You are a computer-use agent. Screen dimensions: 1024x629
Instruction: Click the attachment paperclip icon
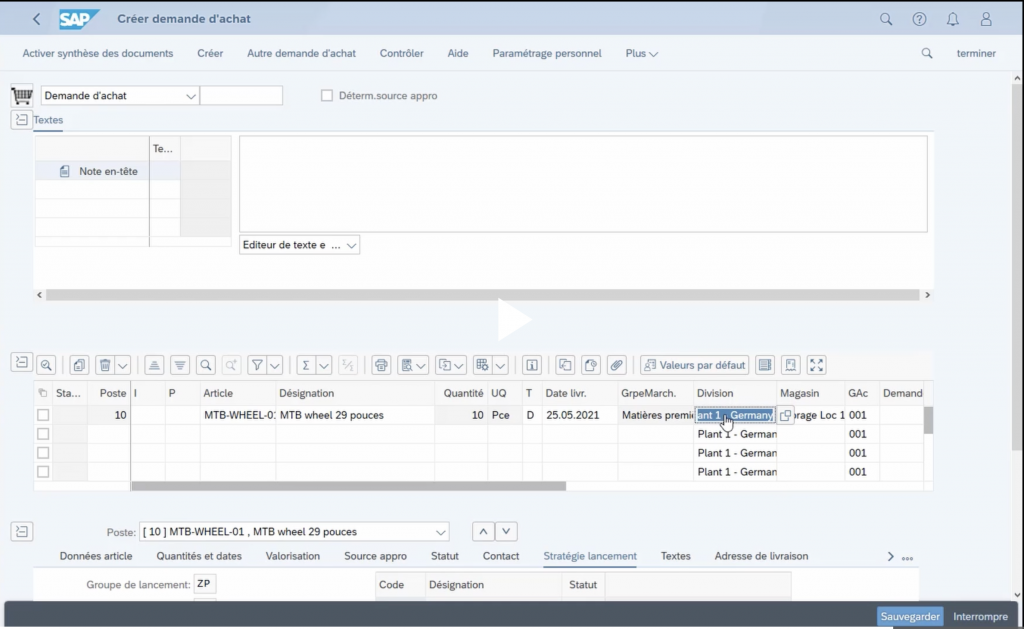[617, 365]
